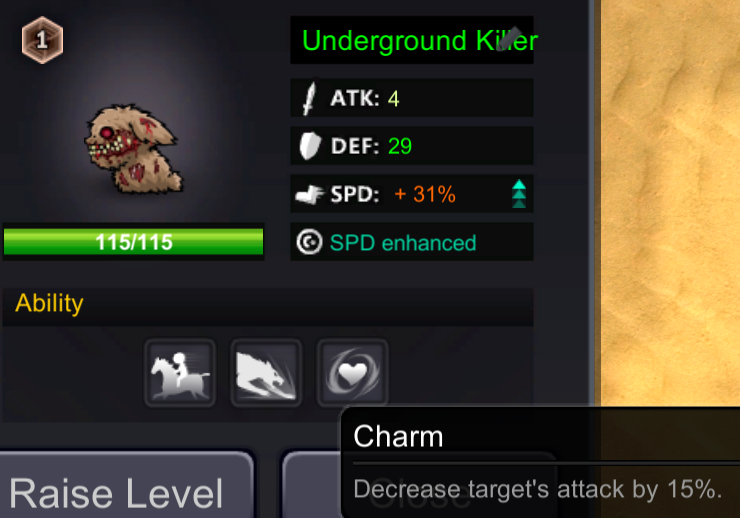The height and width of the screenshot is (518, 740).
Task: Click the pencil edit icon beside name
Action: (510, 38)
